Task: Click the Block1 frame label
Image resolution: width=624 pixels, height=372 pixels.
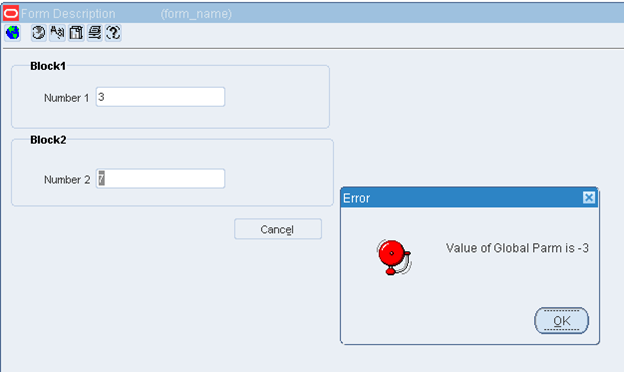Action: [48, 66]
